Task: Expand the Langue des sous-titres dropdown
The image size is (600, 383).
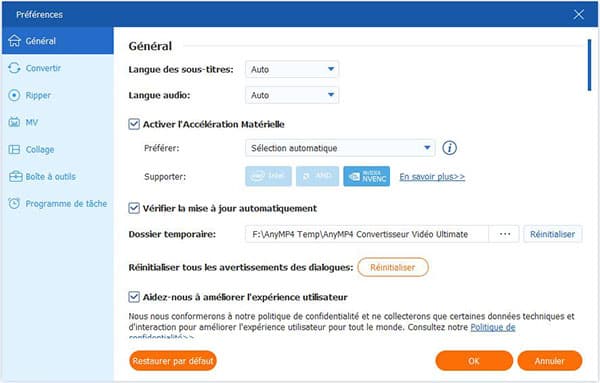Action: click(x=292, y=69)
